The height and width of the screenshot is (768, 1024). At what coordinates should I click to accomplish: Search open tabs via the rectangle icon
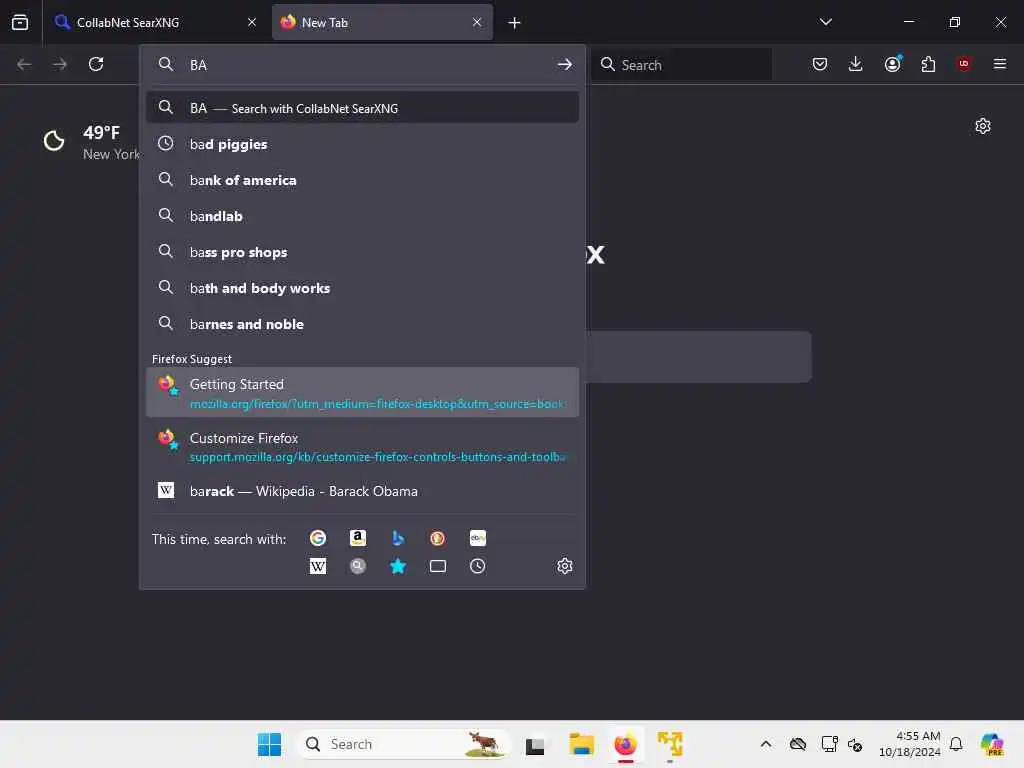click(x=438, y=566)
